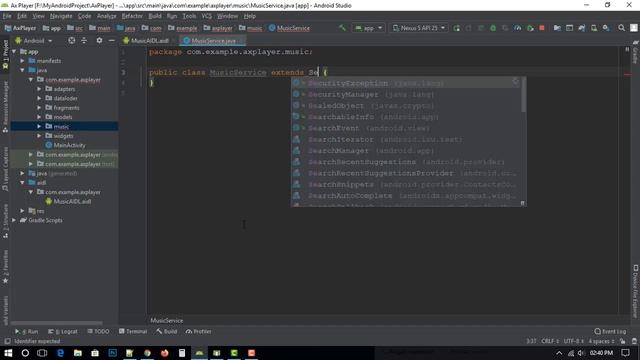Choose SecurityException from completion list

(x=406, y=83)
